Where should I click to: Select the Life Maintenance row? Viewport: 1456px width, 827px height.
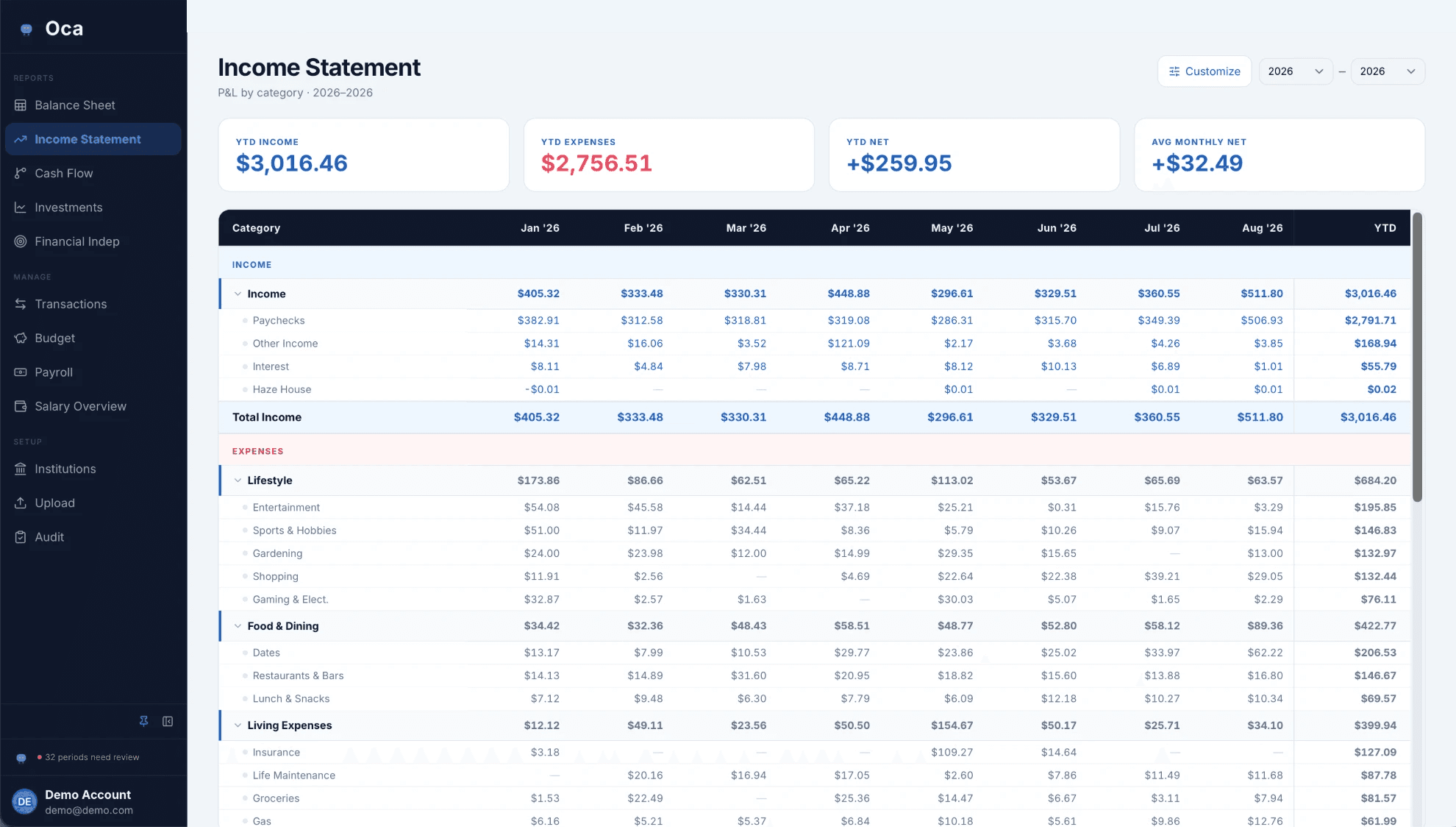pyautogui.click(x=815, y=775)
